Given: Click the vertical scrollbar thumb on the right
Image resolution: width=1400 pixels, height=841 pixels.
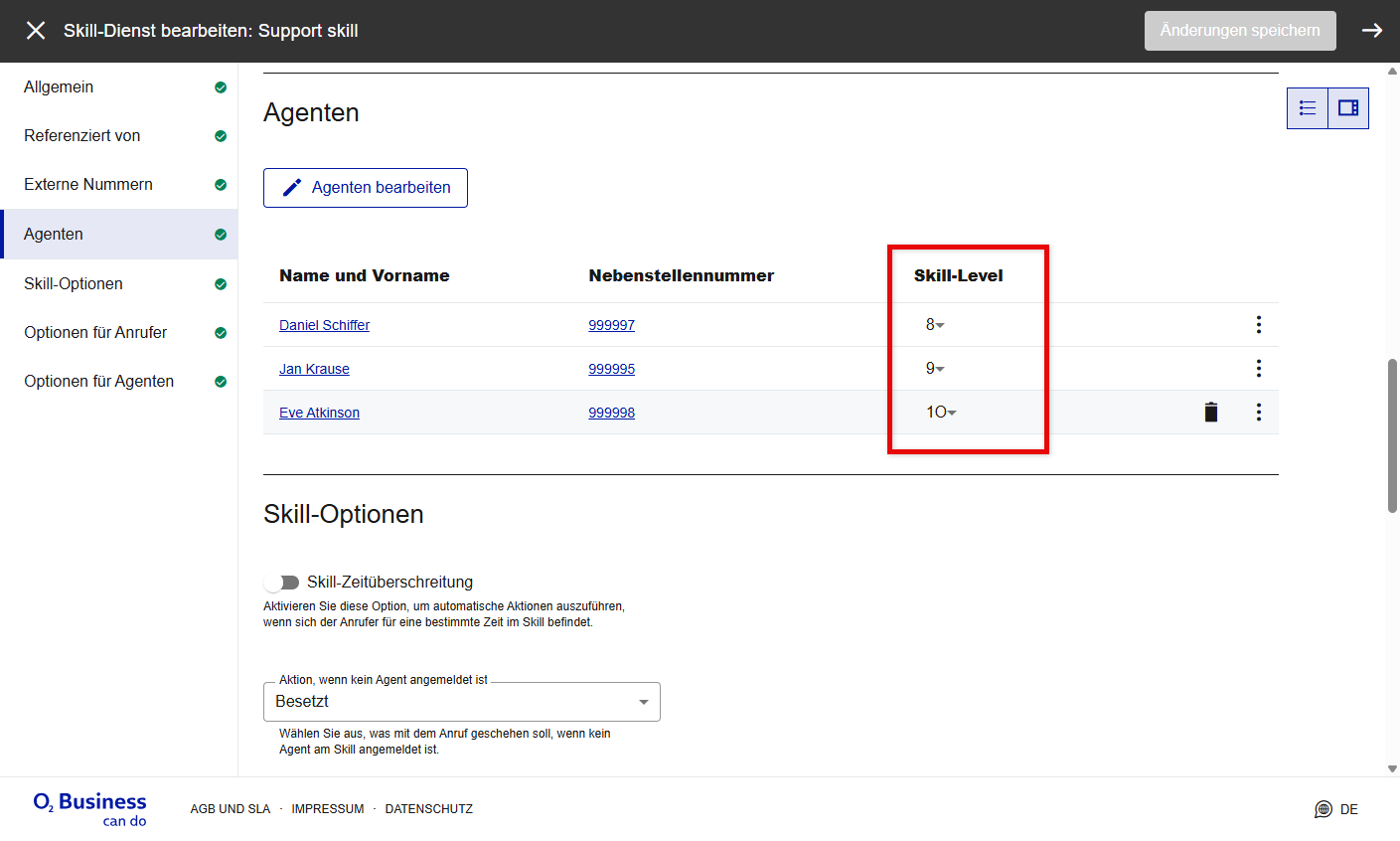Looking at the screenshot, I should [x=1392, y=435].
